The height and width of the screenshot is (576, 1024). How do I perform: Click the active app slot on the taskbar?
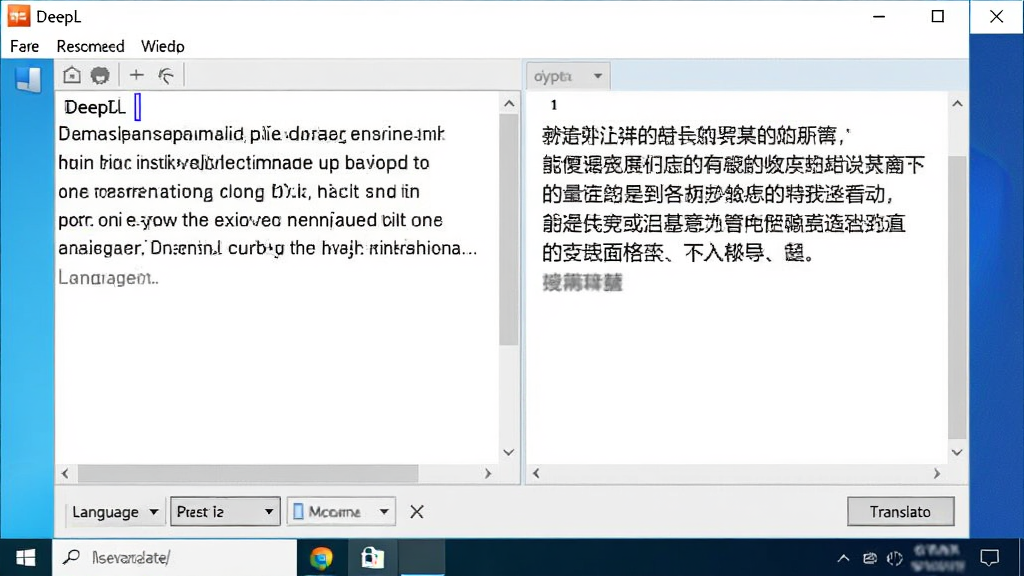coord(423,558)
